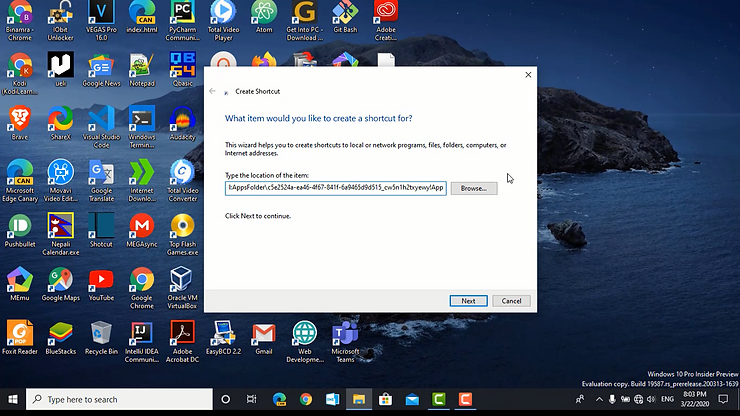The height and width of the screenshot is (416, 740).
Task: Select the Microsoft Teams desktop icon
Action: (345, 341)
